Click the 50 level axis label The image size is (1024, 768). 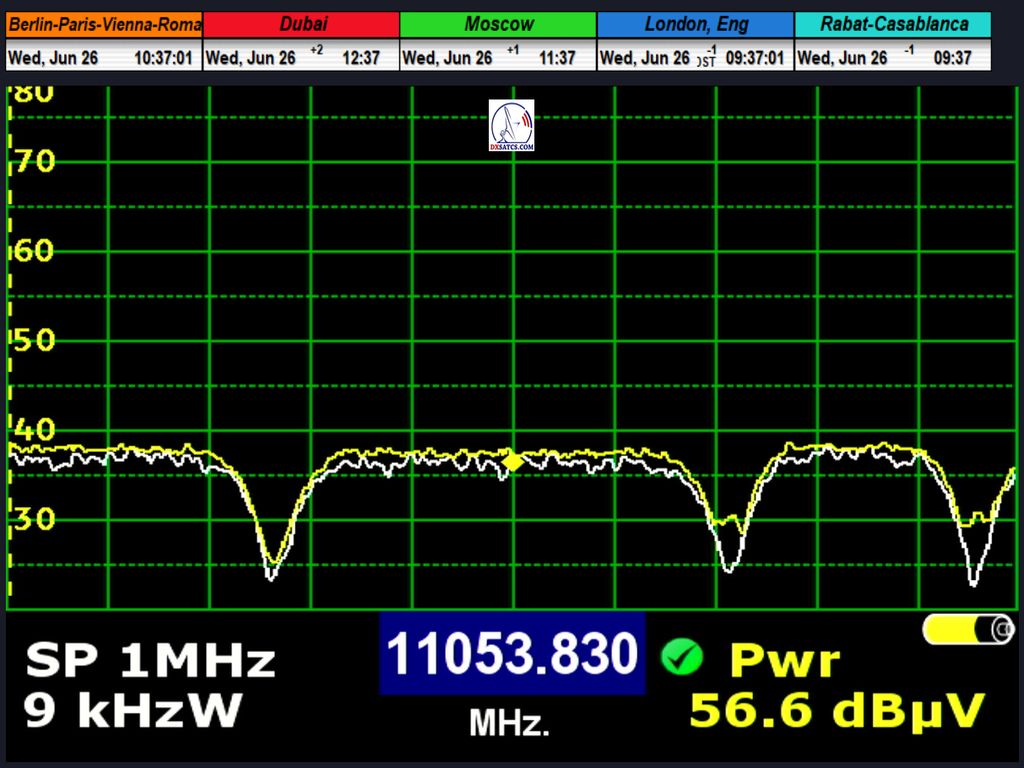click(34, 341)
